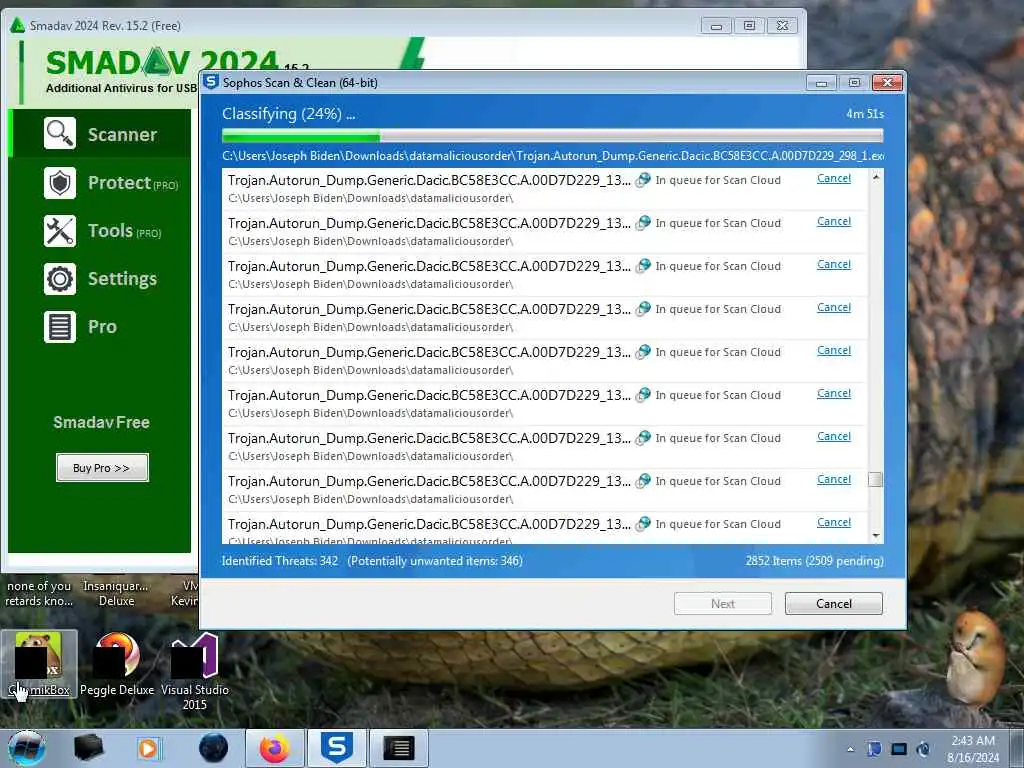This screenshot has width=1024, height=768.
Task: Click the '2852 Items (2509 pending)' text
Action: [x=814, y=560]
